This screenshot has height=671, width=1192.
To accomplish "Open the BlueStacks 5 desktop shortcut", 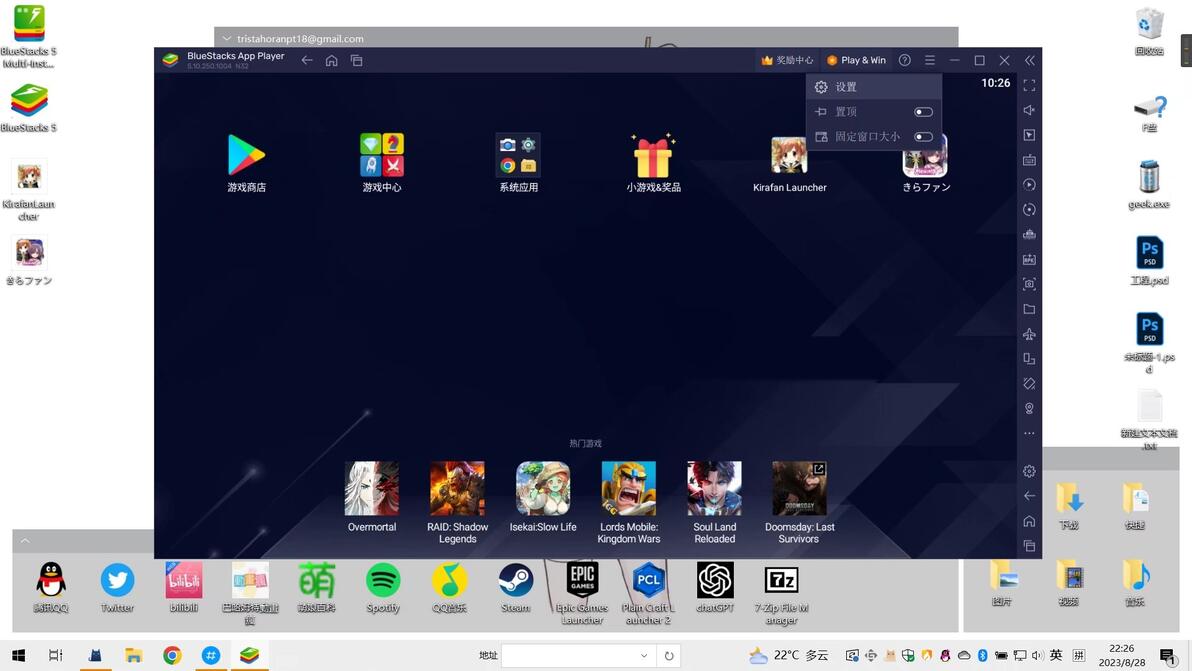I will click(29, 108).
